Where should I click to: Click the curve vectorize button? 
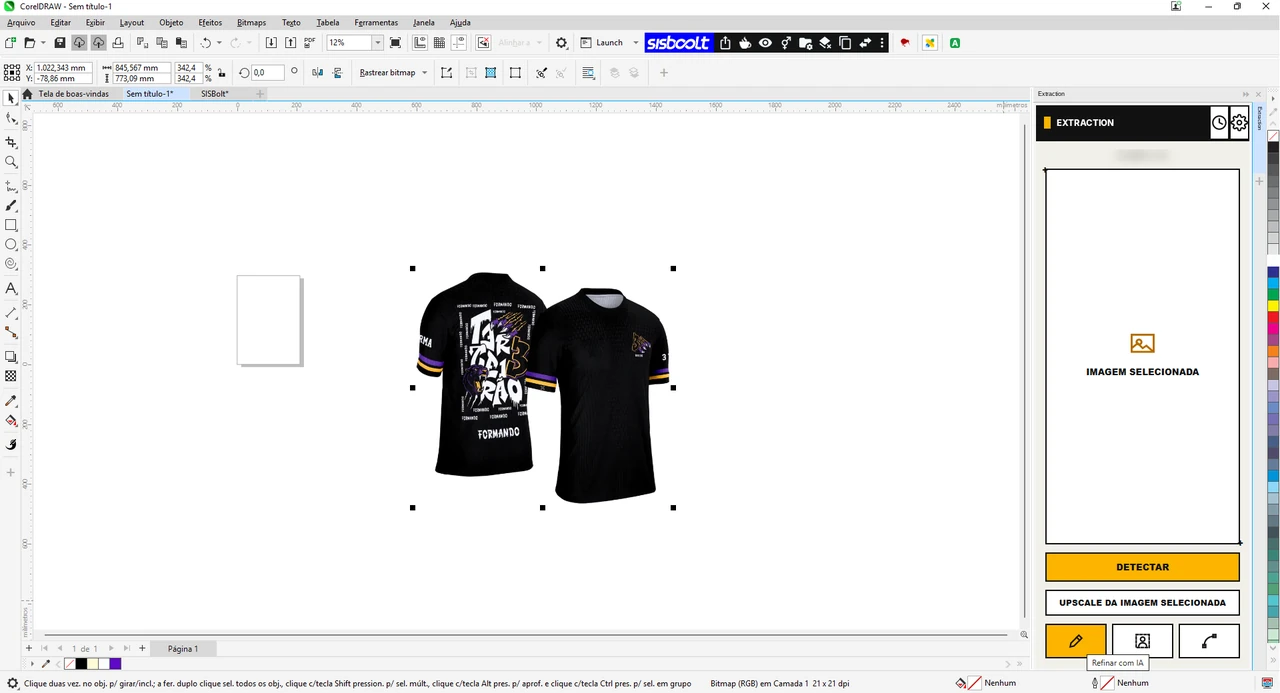1209,641
